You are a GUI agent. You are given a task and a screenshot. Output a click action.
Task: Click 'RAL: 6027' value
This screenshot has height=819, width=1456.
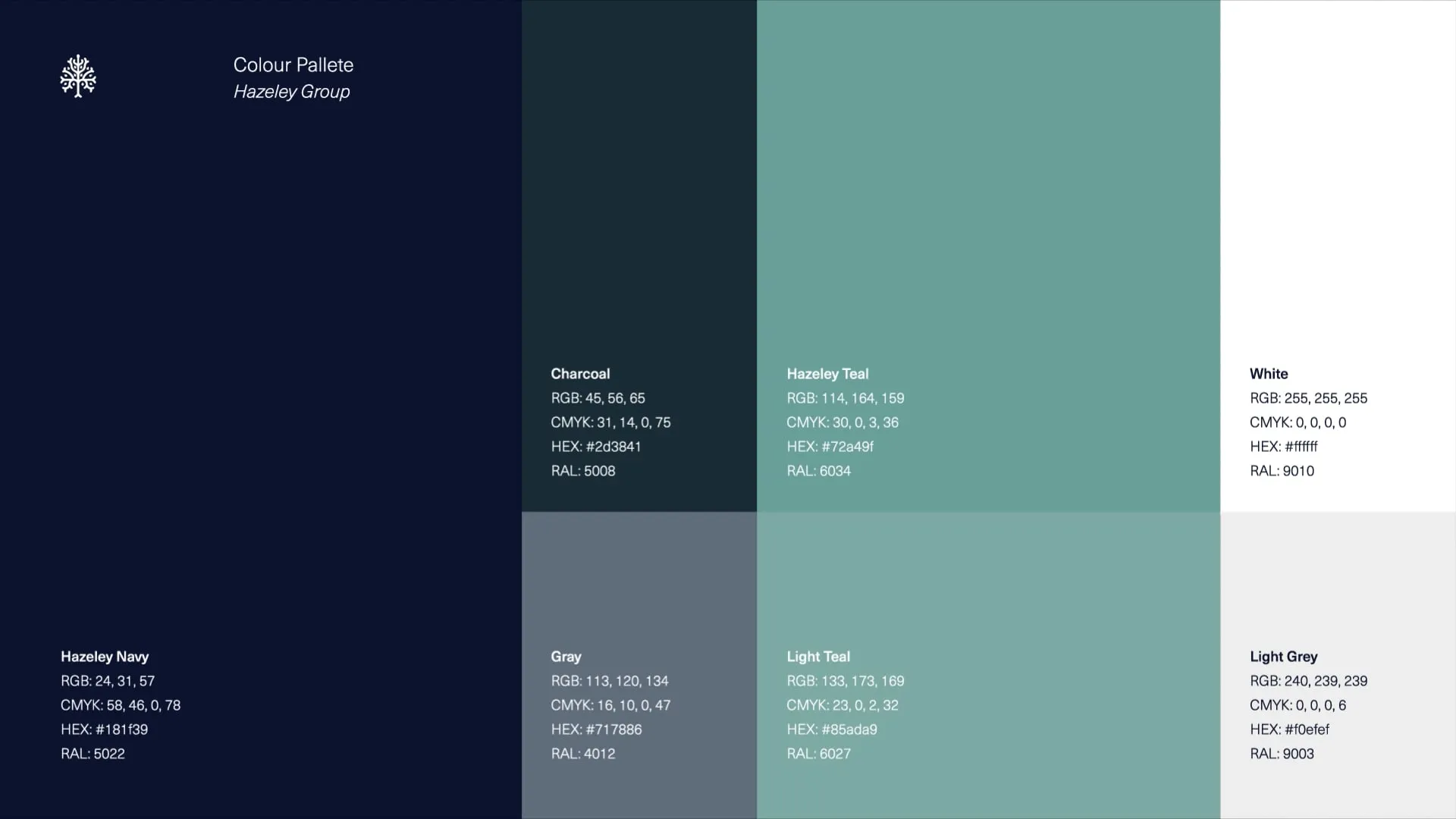819,754
